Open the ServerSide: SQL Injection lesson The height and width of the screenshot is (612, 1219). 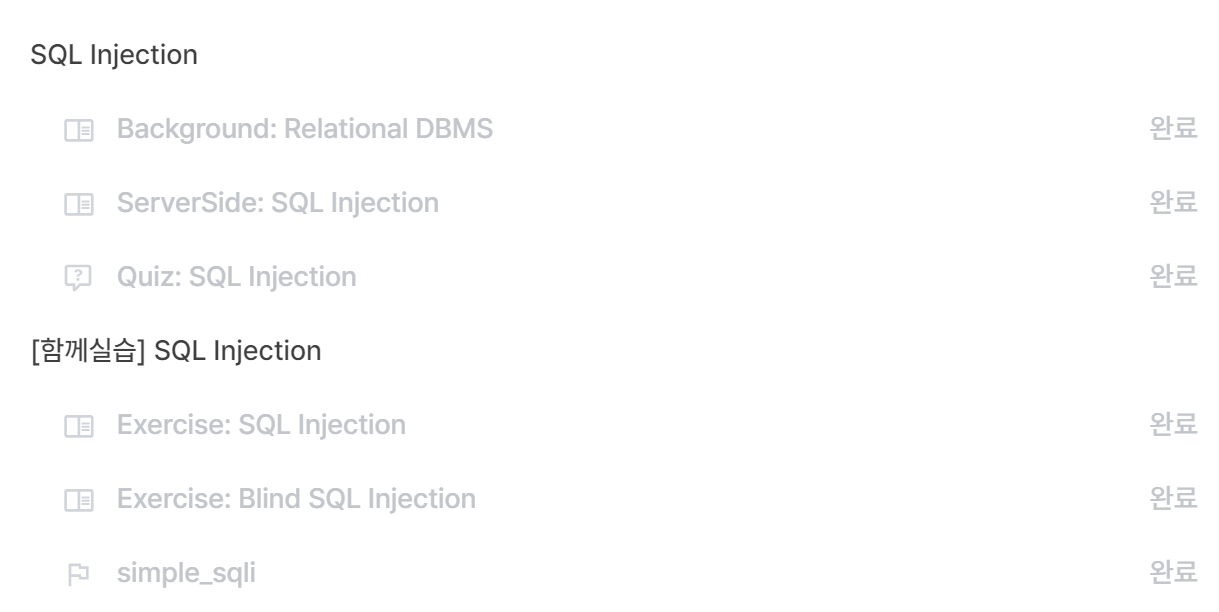tap(277, 203)
